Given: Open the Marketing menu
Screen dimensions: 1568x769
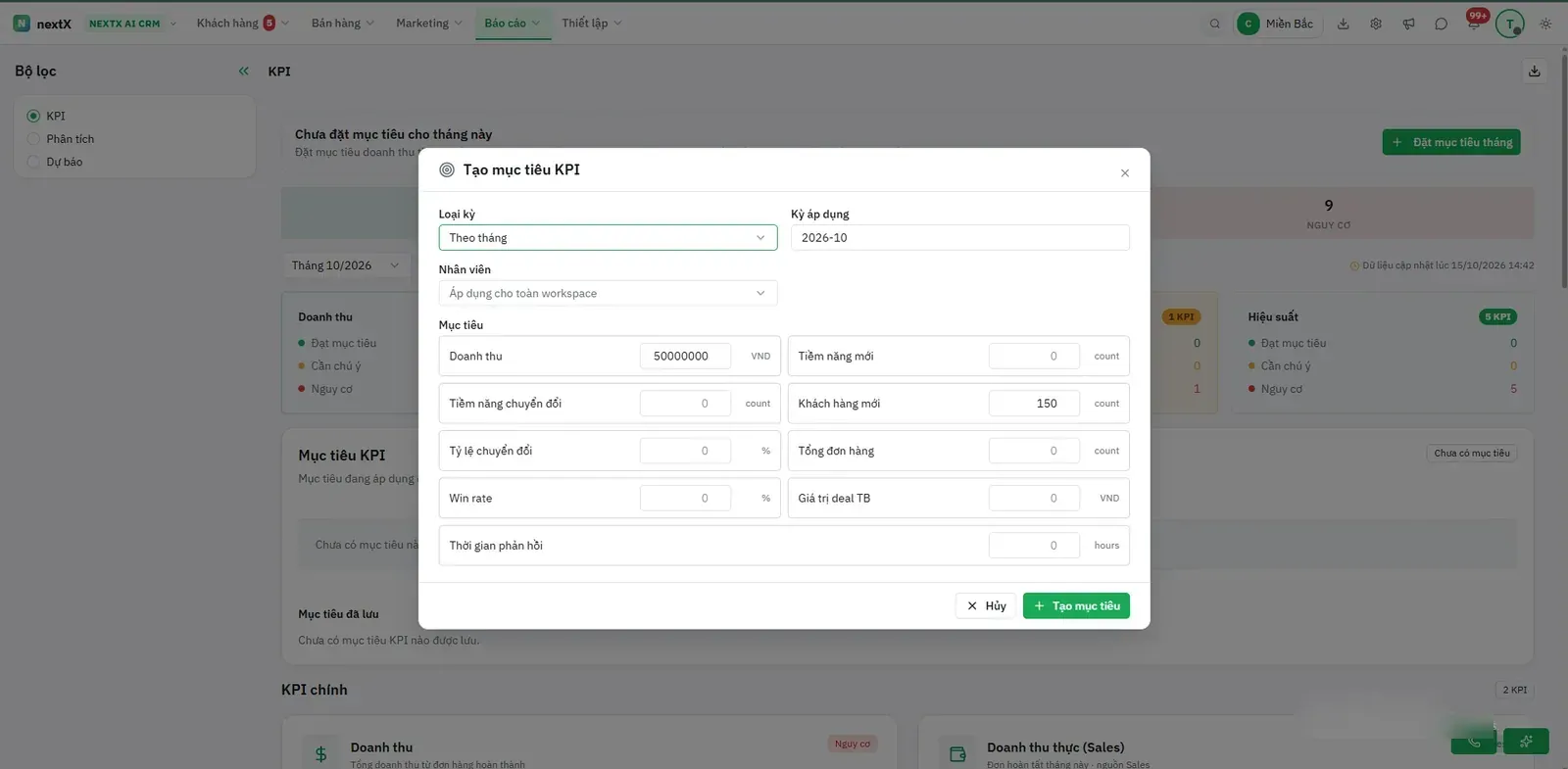Looking at the screenshot, I should click(x=429, y=24).
